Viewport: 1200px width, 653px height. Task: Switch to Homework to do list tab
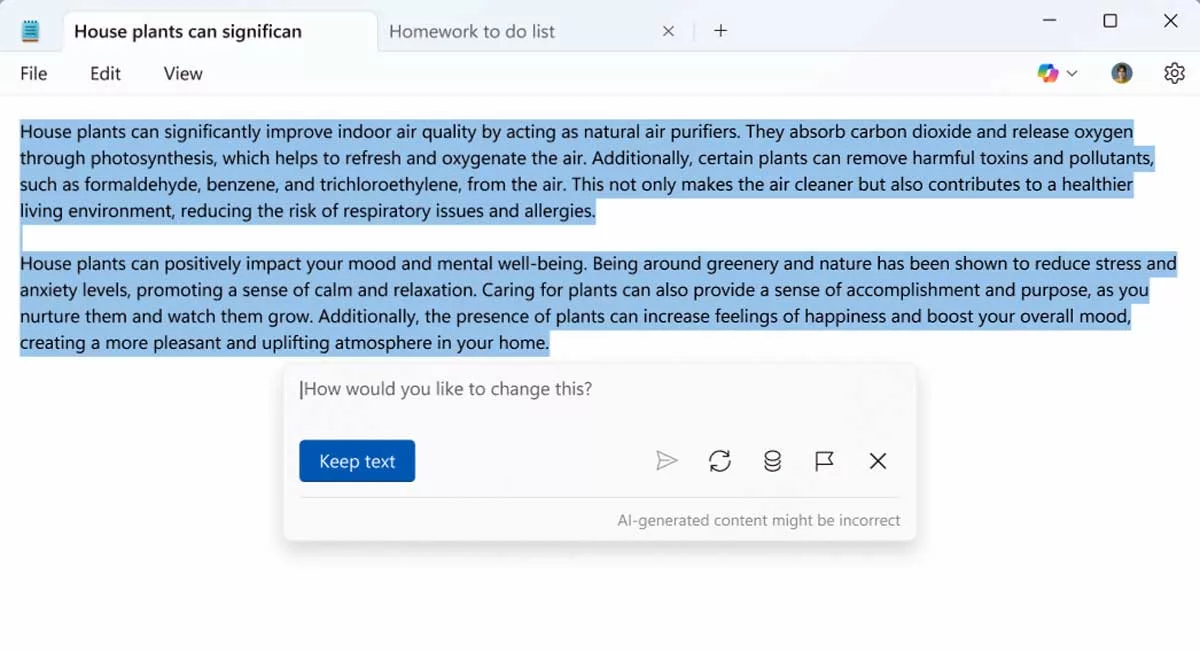coord(472,31)
